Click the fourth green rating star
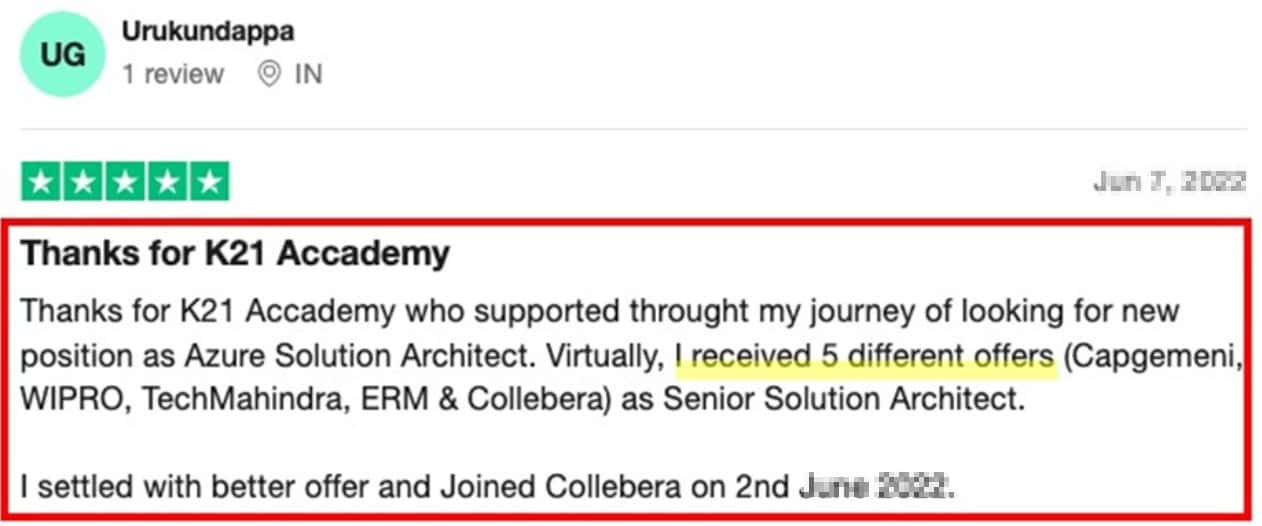Screen dimensions: 1262x526 pyautogui.click(x=167, y=182)
